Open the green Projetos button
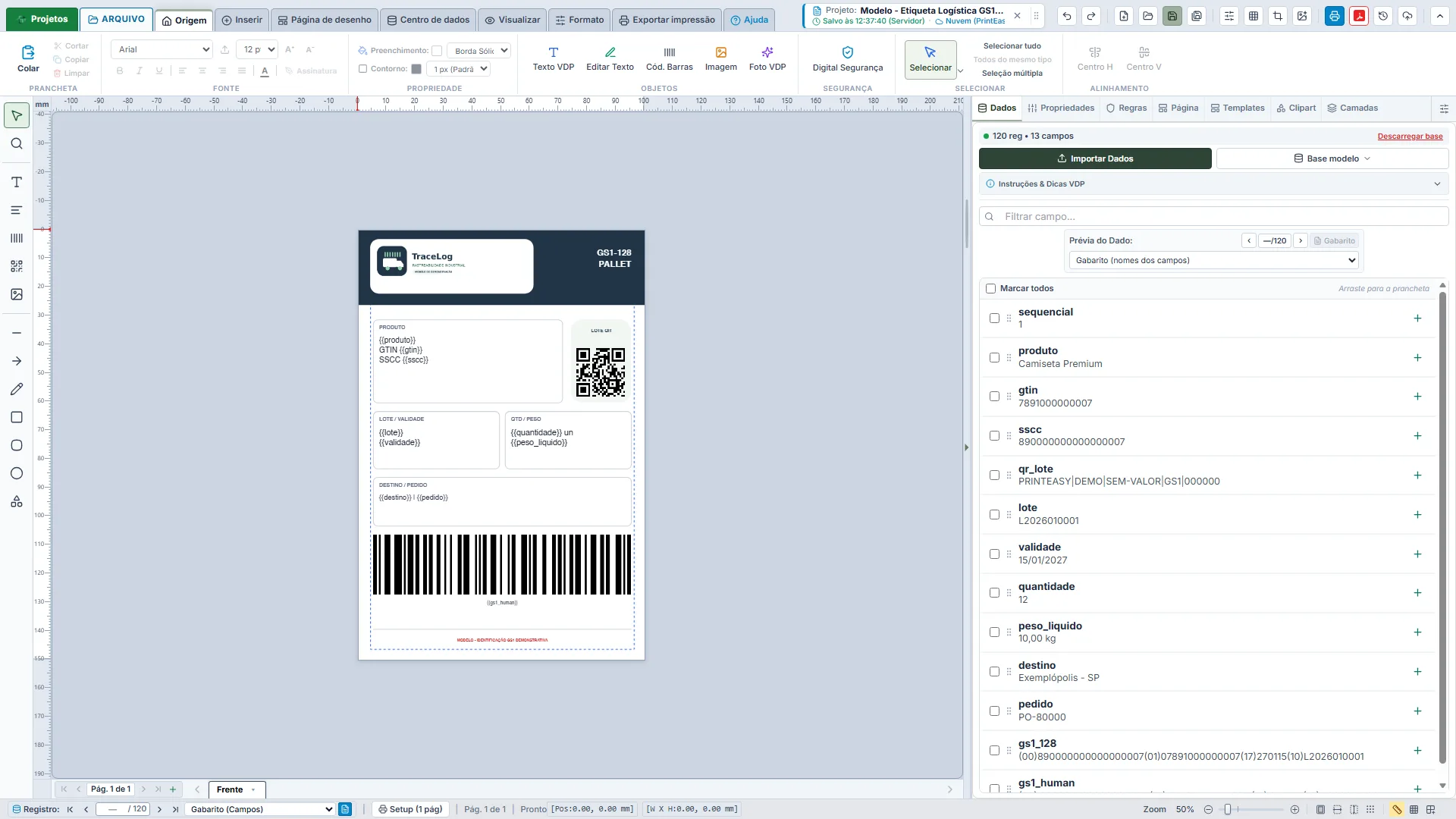 pyautogui.click(x=42, y=19)
